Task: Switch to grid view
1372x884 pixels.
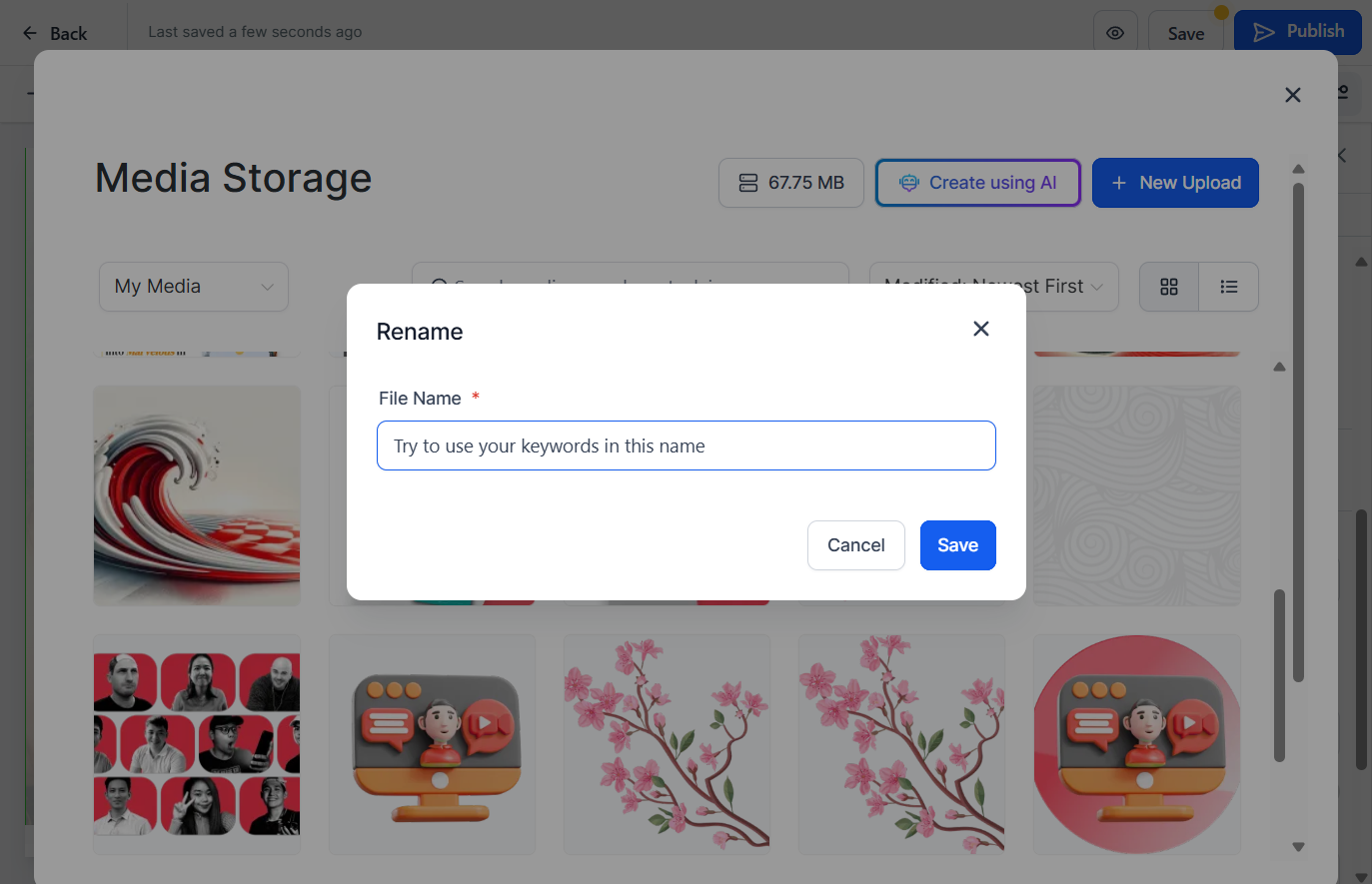Action: coord(1169,287)
